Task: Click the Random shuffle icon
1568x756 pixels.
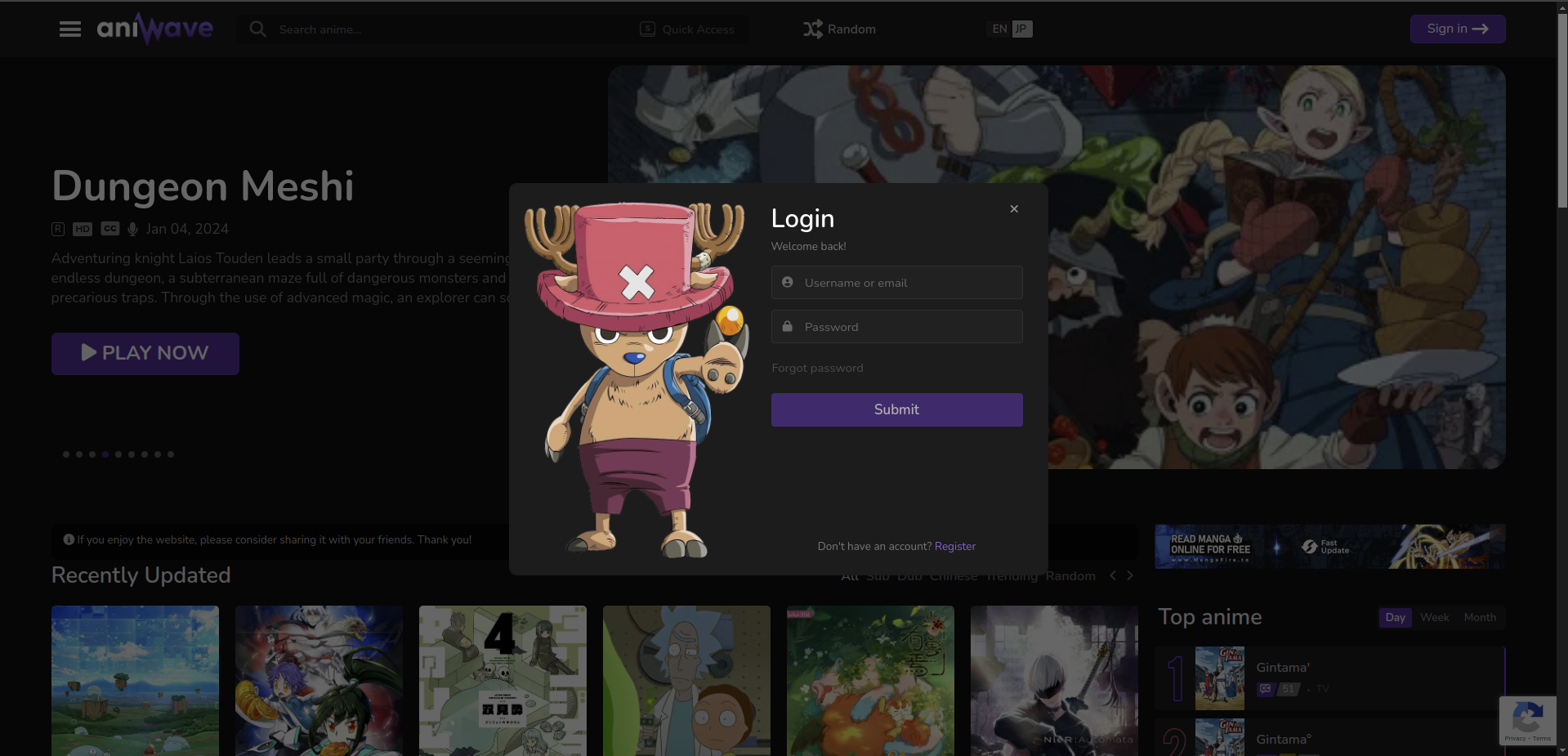Action: (x=812, y=29)
